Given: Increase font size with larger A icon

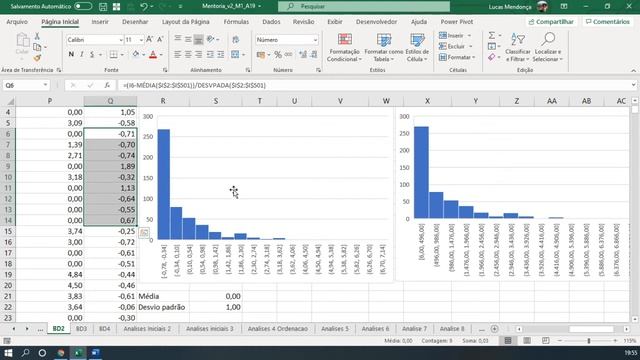Looking at the screenshot, I should 149,40.
